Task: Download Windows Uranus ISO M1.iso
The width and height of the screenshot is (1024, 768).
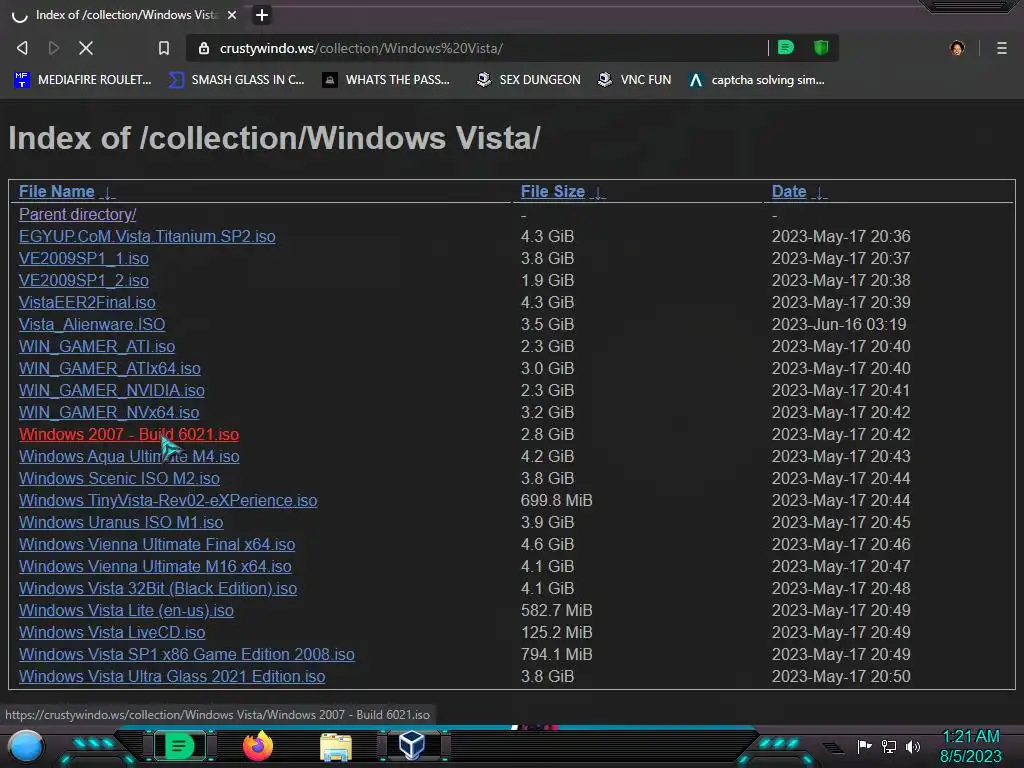Action: (121, 522)
